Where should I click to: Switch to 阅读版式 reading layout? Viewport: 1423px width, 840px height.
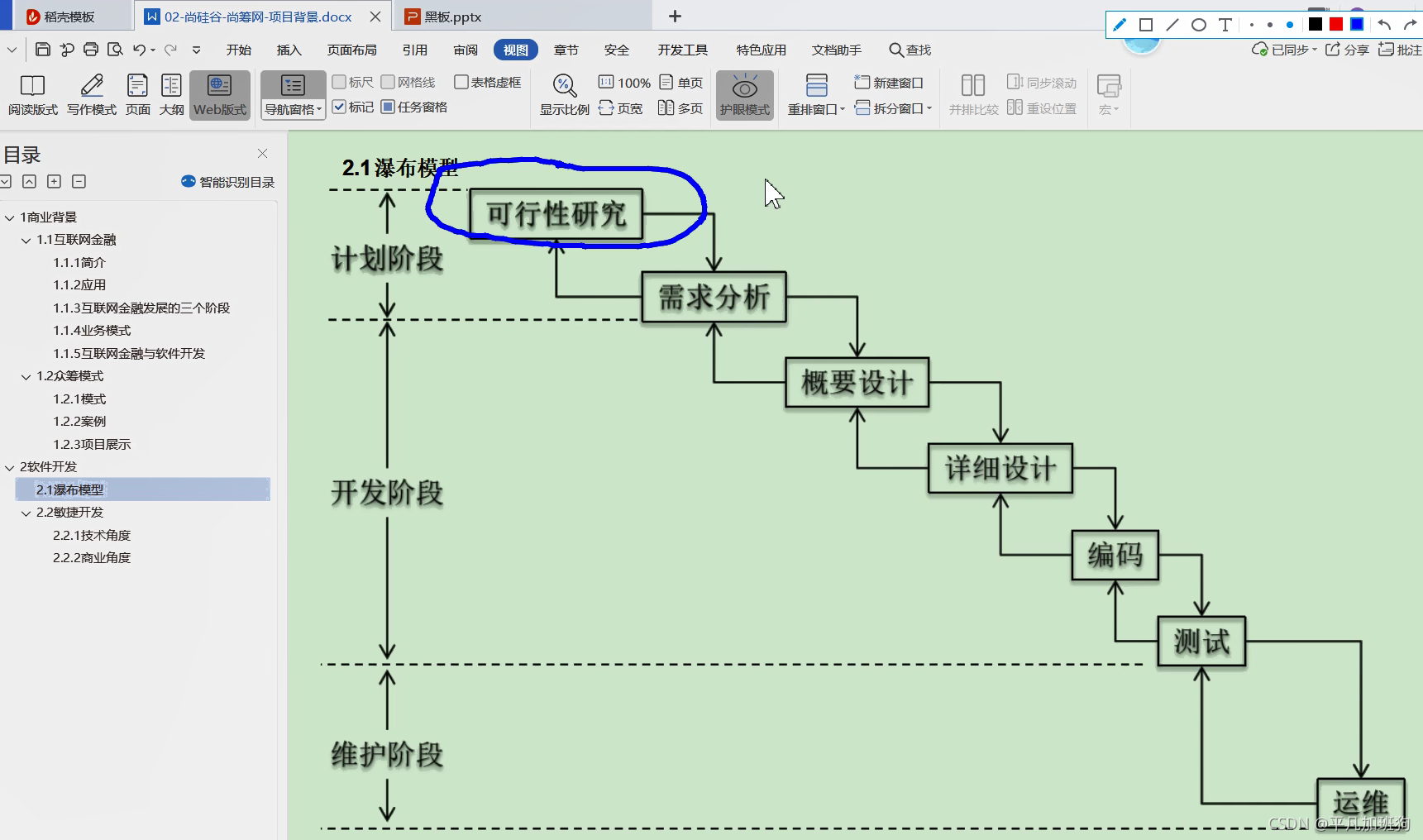click(33, 95)
